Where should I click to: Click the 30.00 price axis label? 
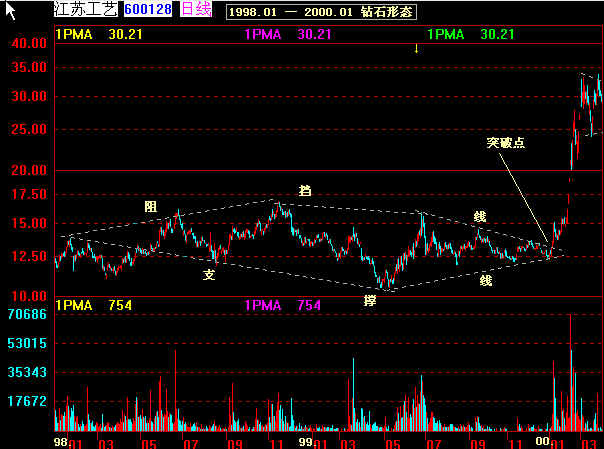29,96
